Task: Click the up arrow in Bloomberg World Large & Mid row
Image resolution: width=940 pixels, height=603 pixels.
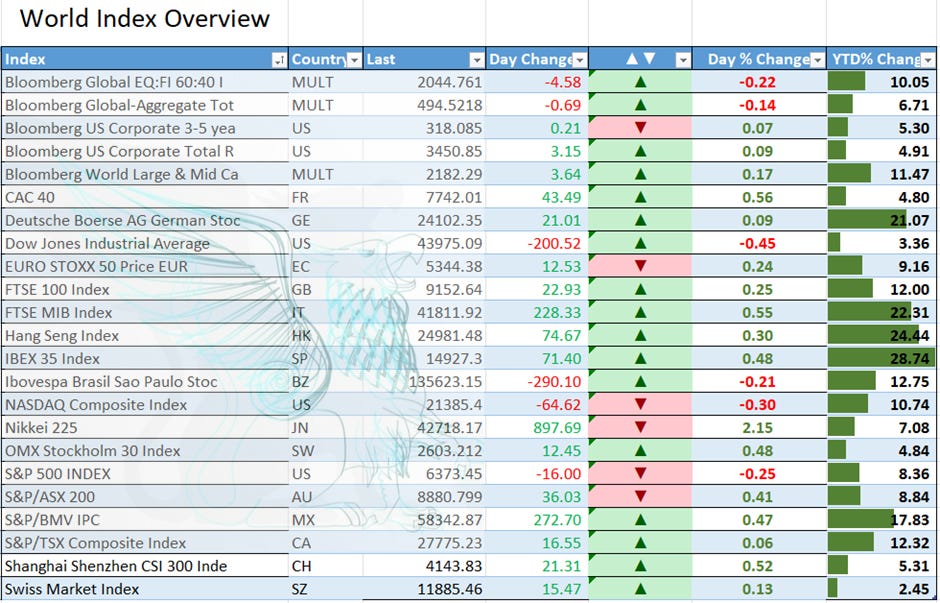Action: click(640, 174)
